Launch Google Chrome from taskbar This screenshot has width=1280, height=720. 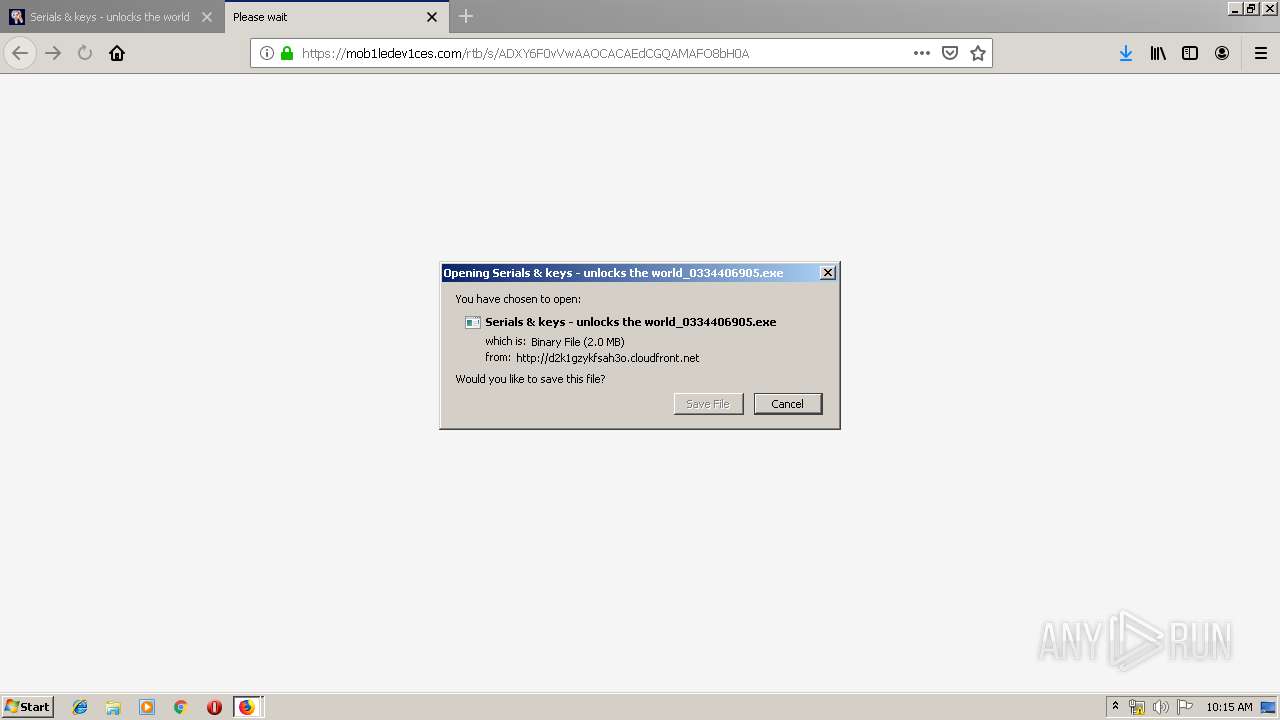click(x=180, y=707)
